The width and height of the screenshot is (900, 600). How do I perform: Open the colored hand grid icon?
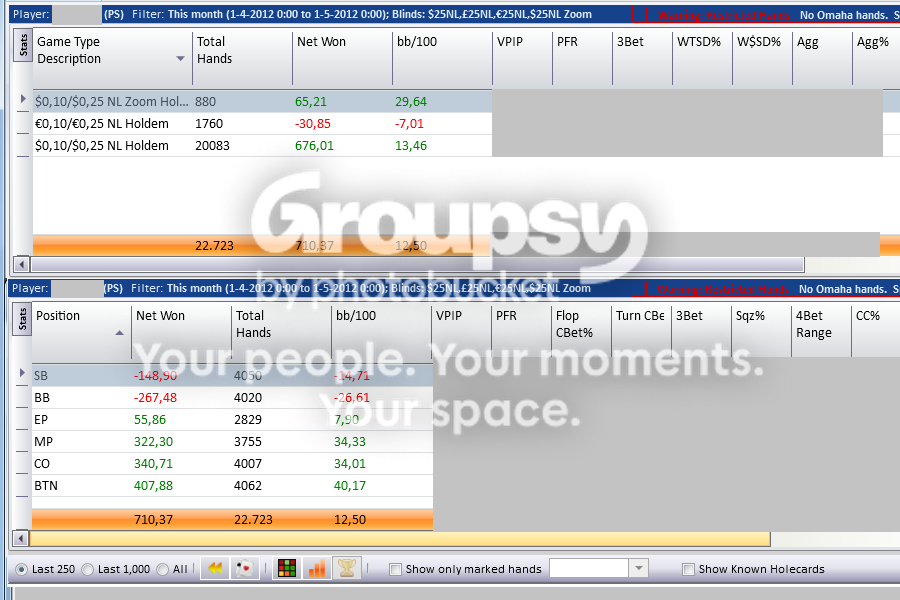(286, 568)
